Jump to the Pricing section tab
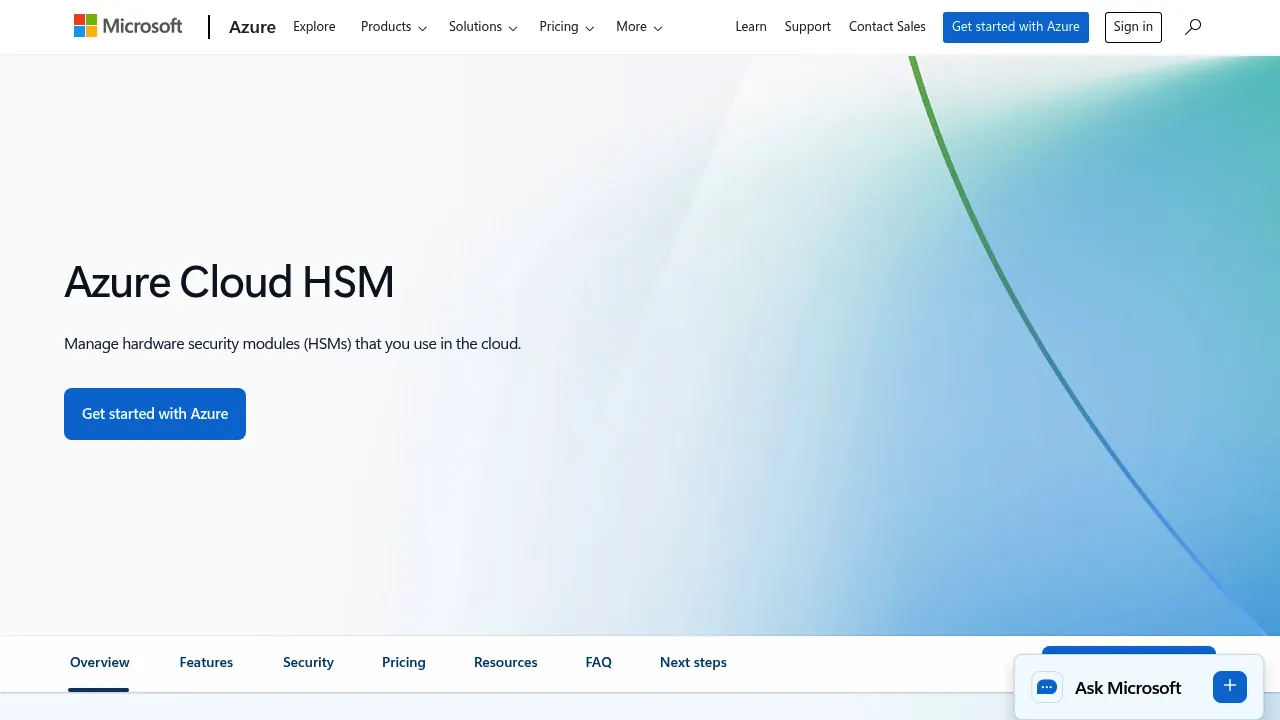The height and width of the screenshot is (720, 1280). pyautogui.click(x=404, y=662)
